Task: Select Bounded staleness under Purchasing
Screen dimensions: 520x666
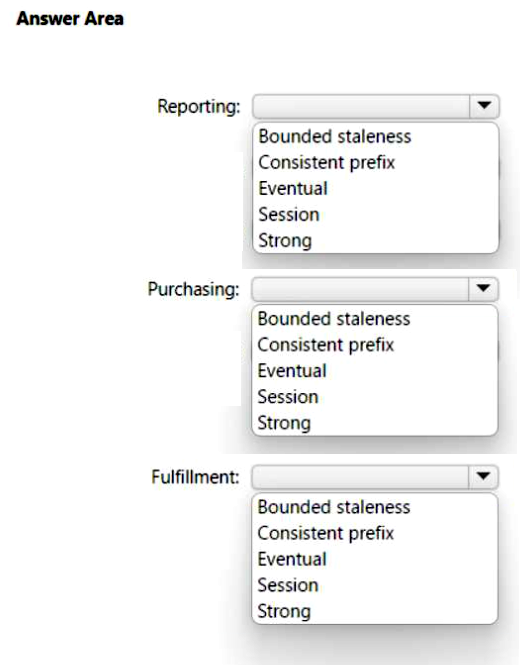Action: coord(334,319)
